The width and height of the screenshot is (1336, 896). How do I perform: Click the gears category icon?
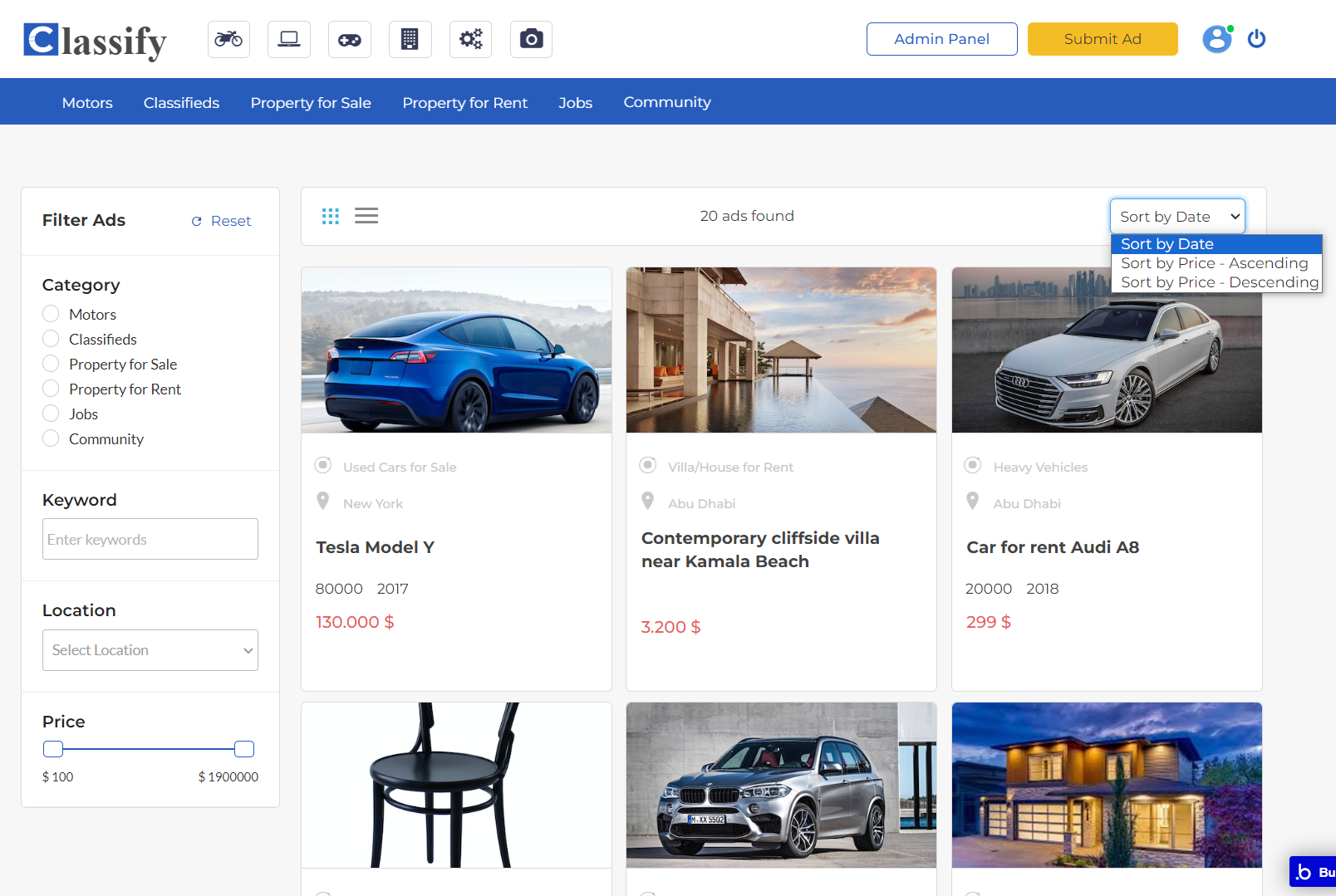[x=470, y=39]
